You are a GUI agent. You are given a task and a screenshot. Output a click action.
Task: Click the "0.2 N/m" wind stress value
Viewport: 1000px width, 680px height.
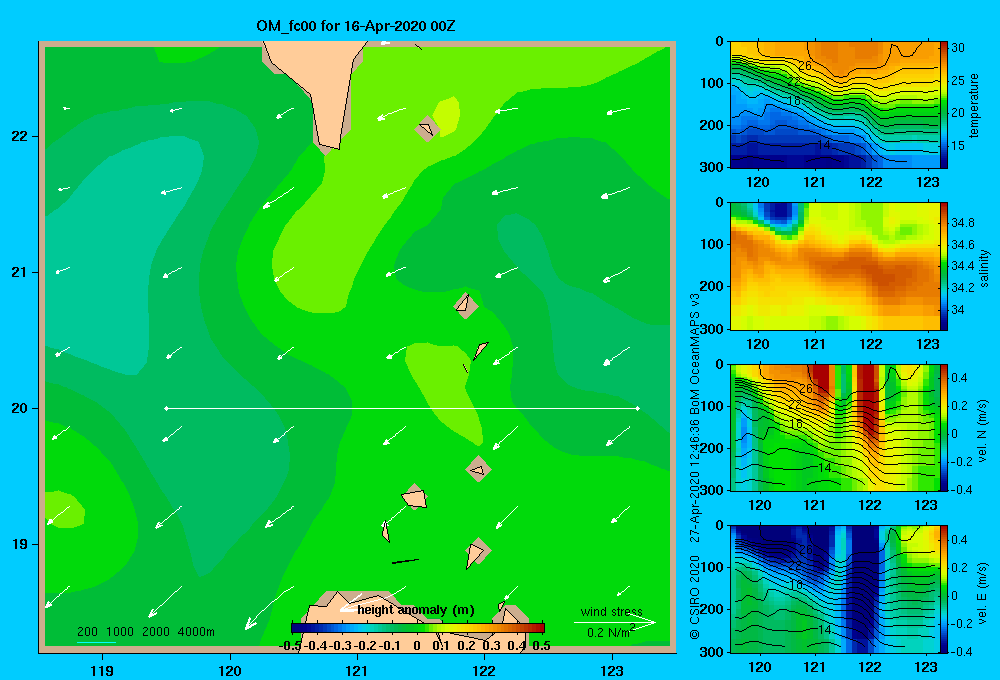[610, 632]
